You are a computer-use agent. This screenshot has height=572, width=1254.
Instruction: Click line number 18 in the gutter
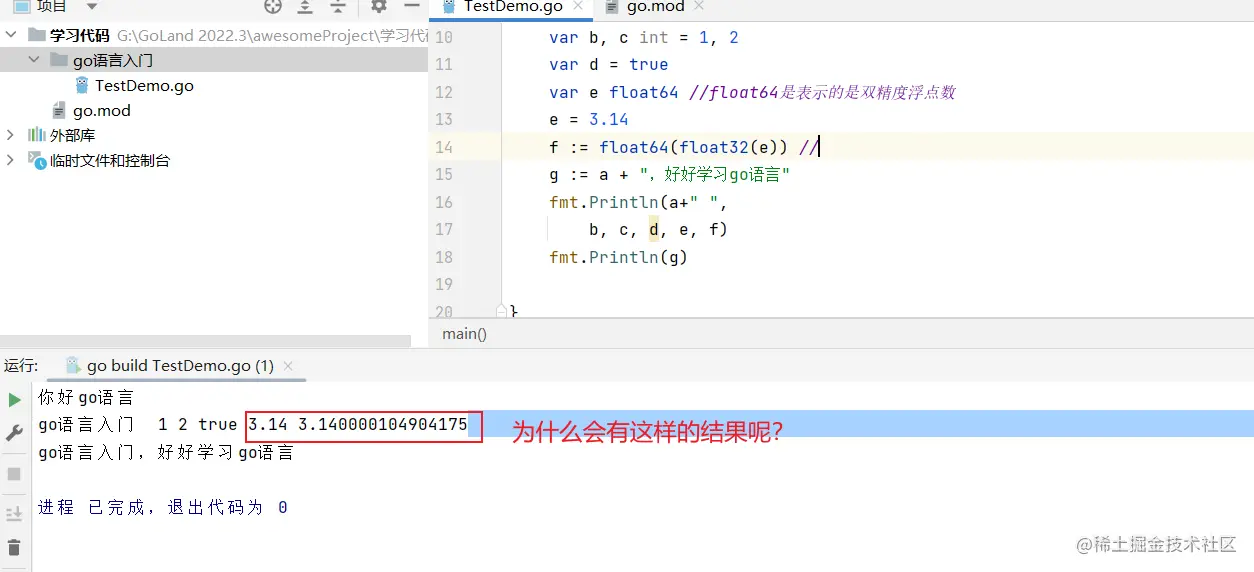443,257
